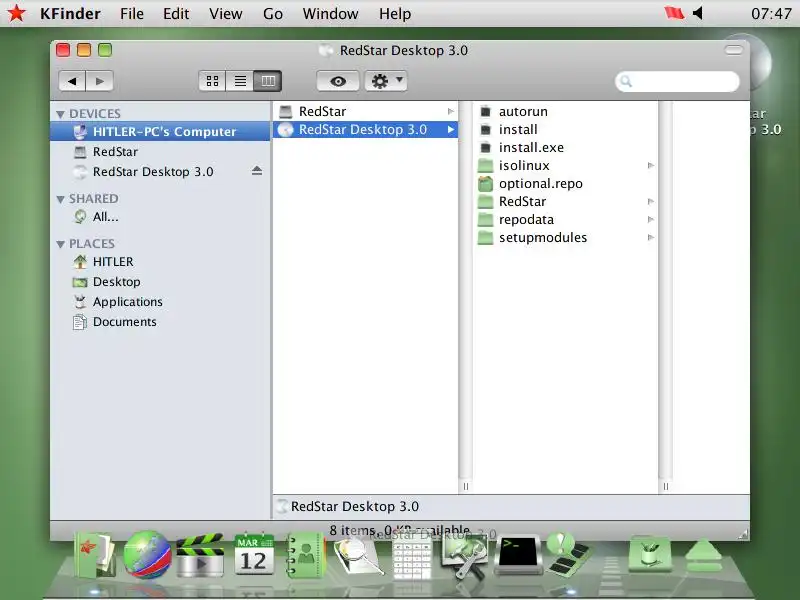Screen dimensions: 800x600
Task: Open the KFinder application menu
Action: [x=70, y=14]
